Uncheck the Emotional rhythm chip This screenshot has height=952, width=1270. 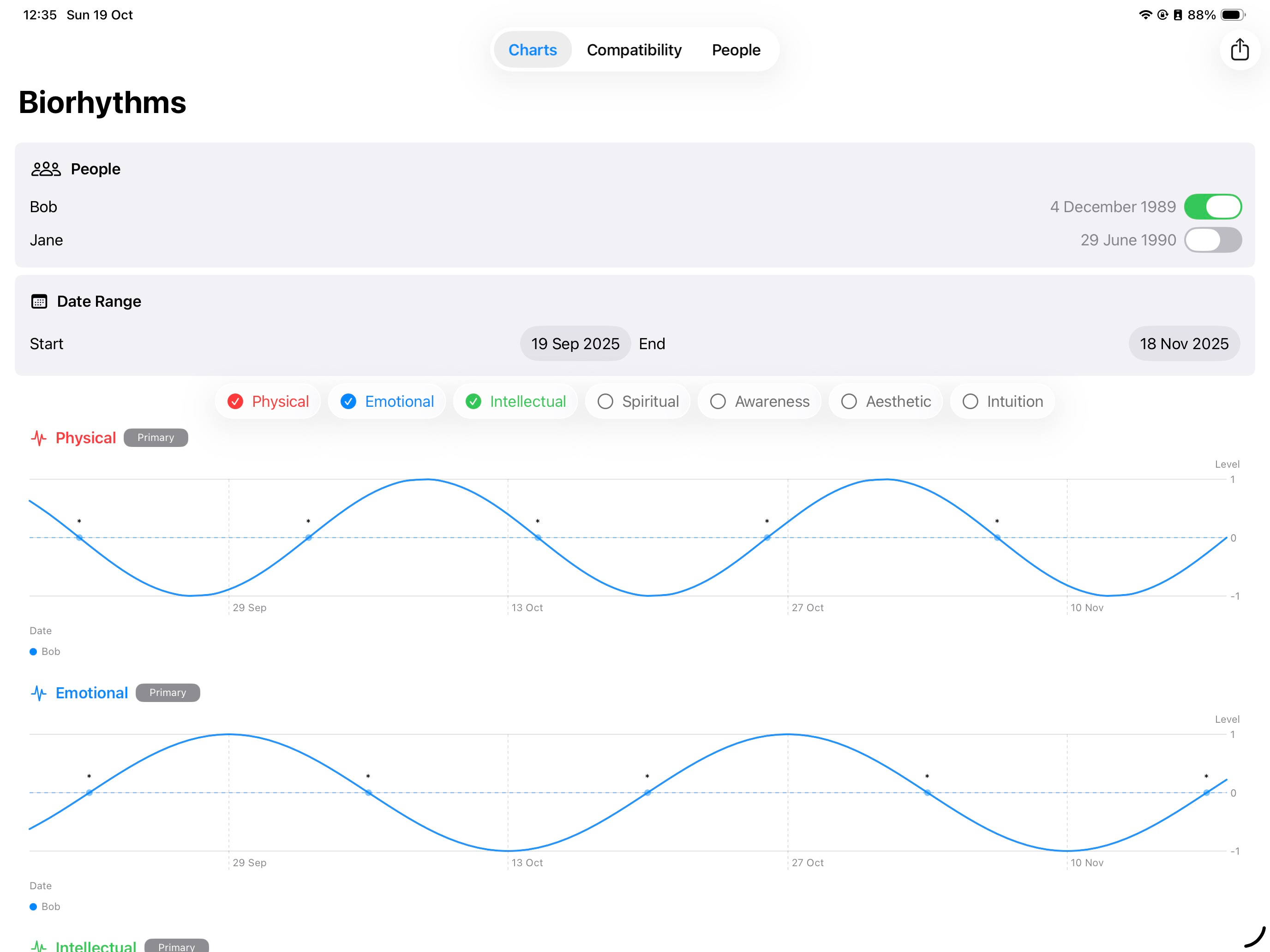pyautogui.click(x=386, y=401)
